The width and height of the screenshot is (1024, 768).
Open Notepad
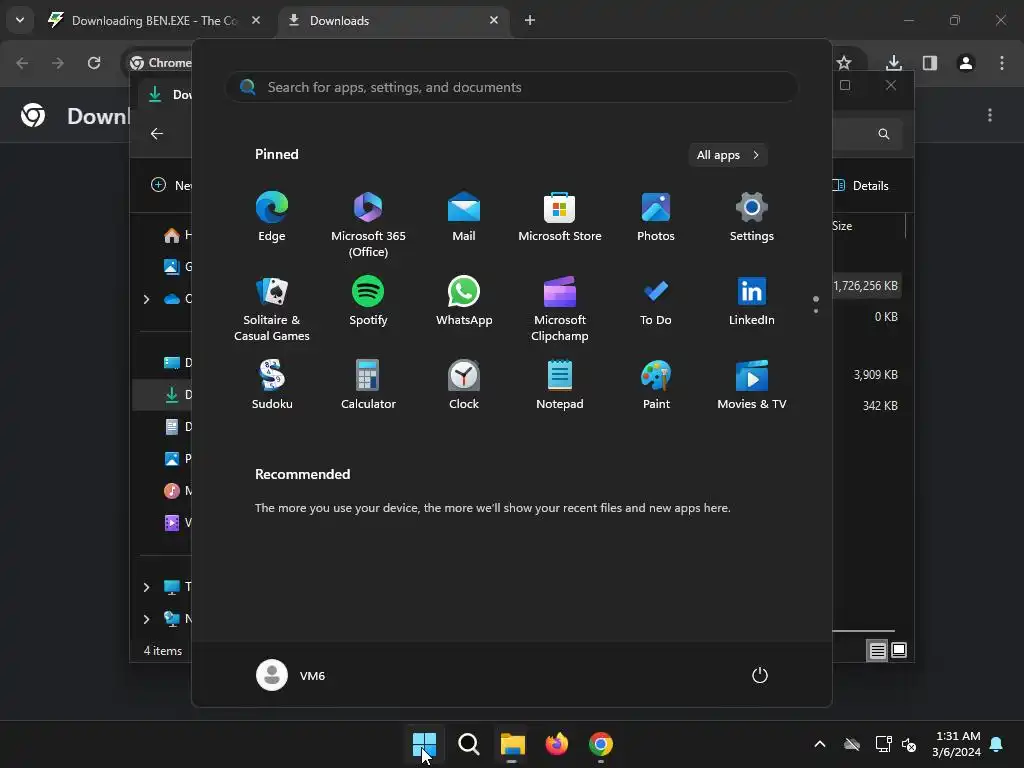coord(560,385)
